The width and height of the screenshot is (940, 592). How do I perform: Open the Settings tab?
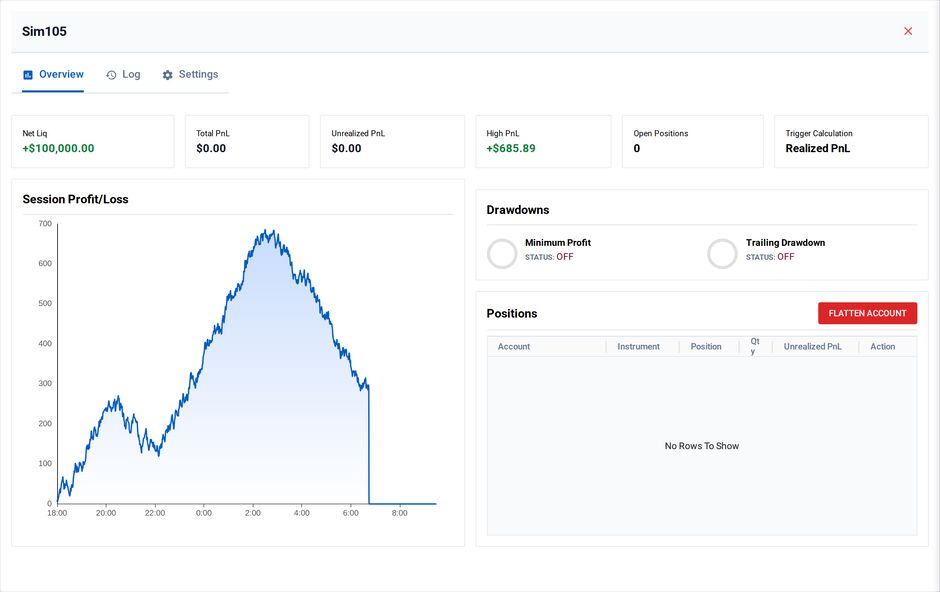tap(190, 75)
